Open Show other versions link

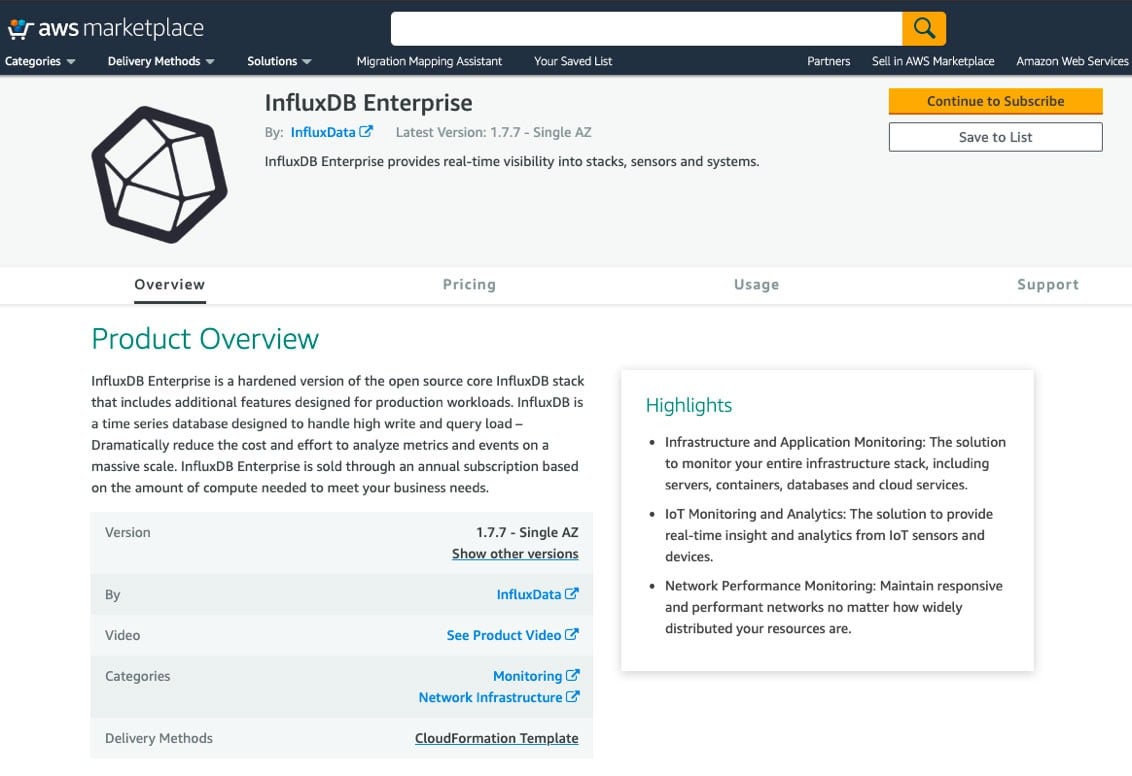[514, 553]
